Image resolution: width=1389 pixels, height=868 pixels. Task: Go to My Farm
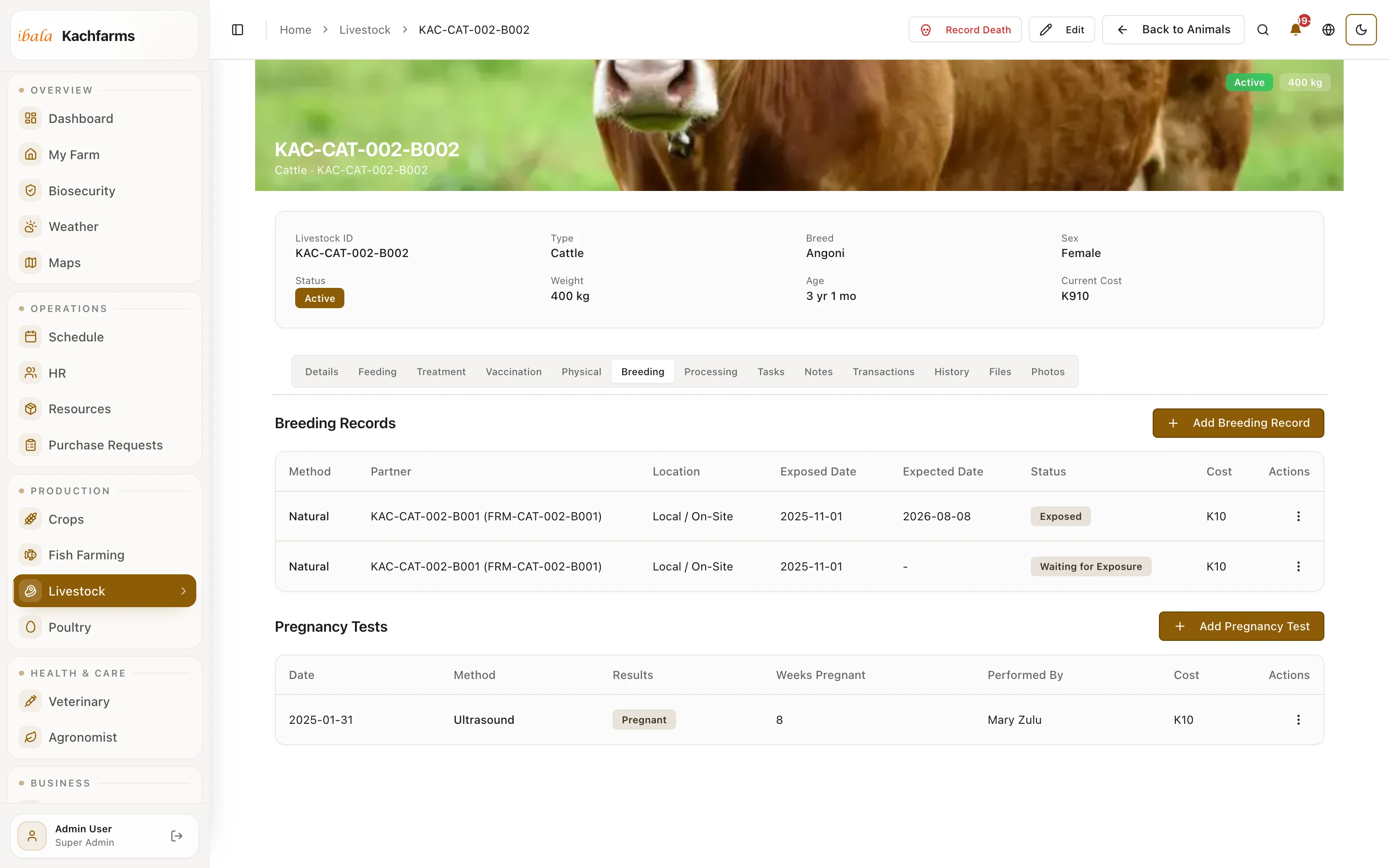click(105, 154)
